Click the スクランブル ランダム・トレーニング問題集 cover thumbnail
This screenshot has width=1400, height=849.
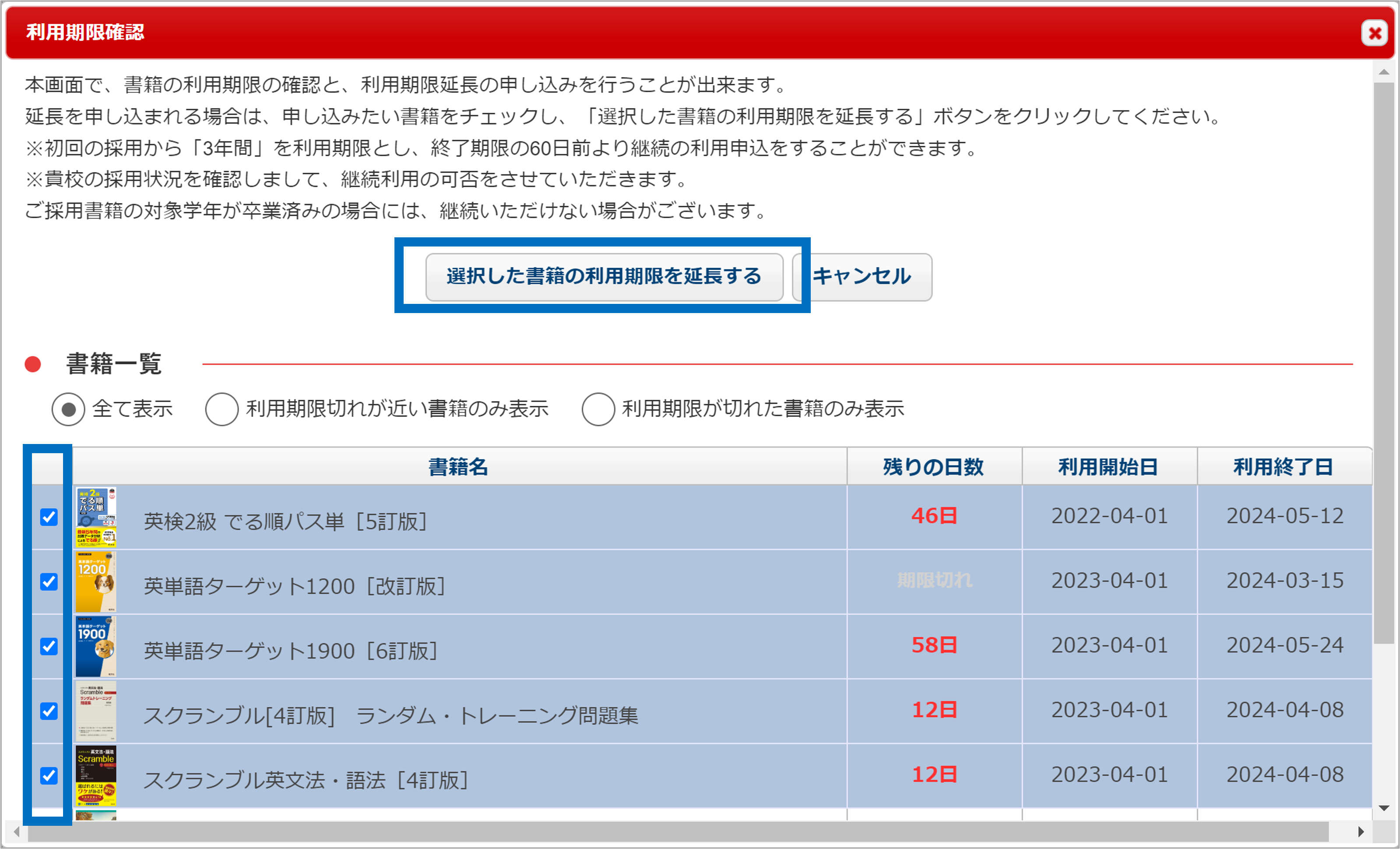pos(96,711)
